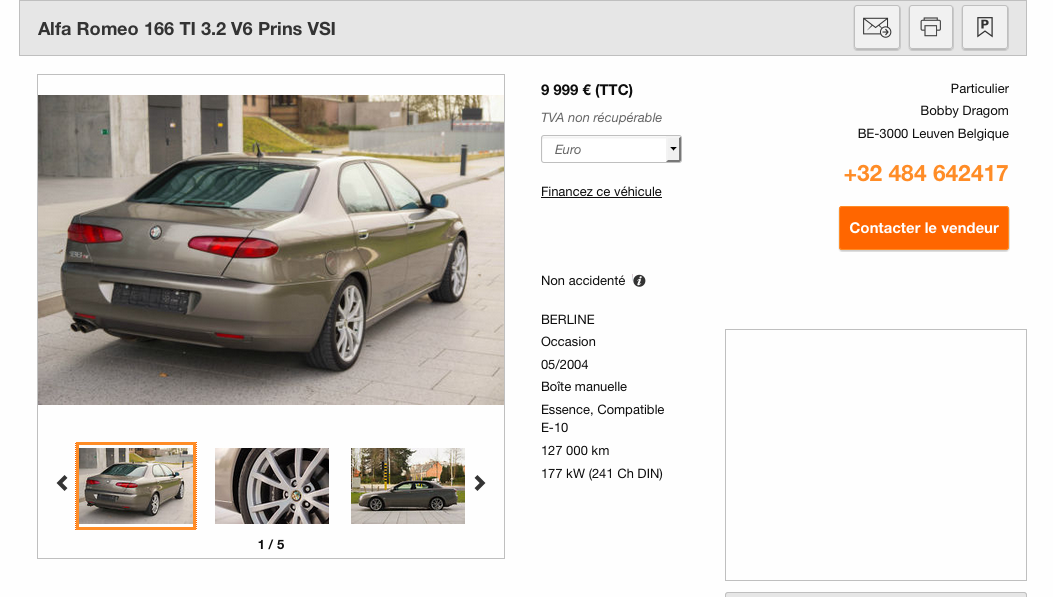Viewport: 1053px width, 597px height.
Task: Call seller number +32 484 642417
Action: point(925,173)
